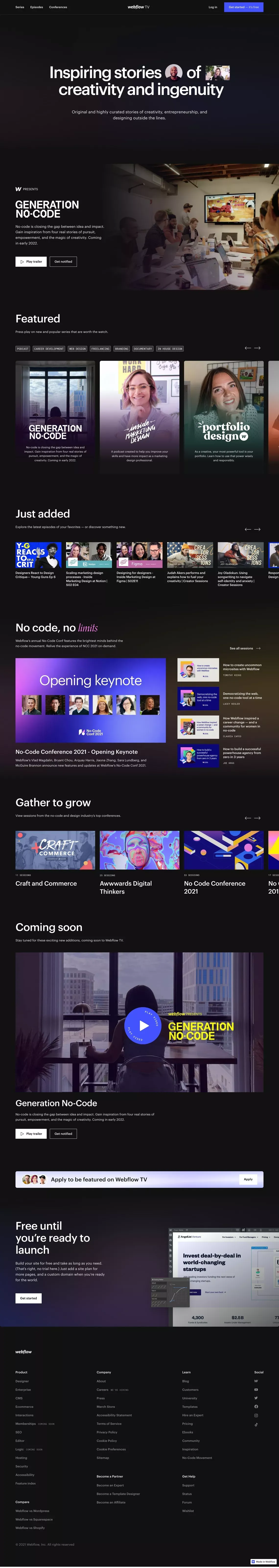Filter Featured by the DOCUMENTARY tag

point(142,349)
